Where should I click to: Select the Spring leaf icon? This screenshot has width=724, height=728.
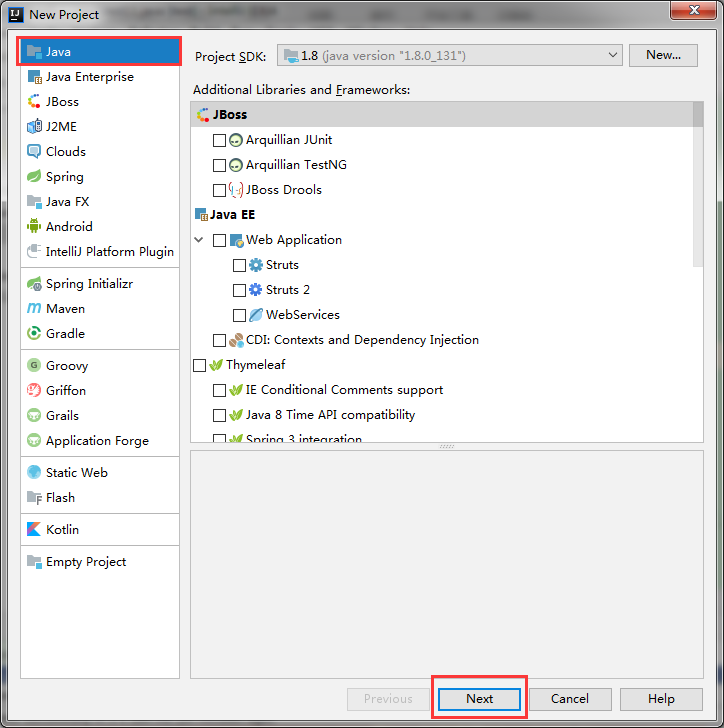pos(34,176)
